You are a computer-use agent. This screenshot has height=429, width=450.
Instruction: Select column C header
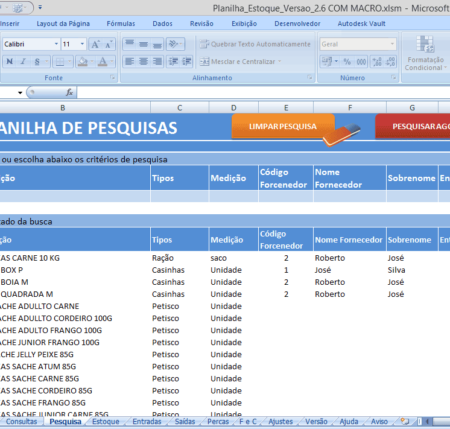(180, 108)
